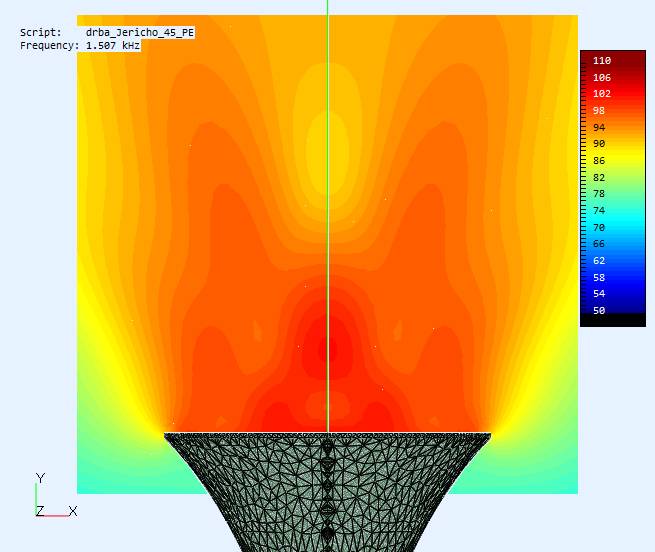
Task: Click the 90 value on the color scale
Action: tap(599, 144)
